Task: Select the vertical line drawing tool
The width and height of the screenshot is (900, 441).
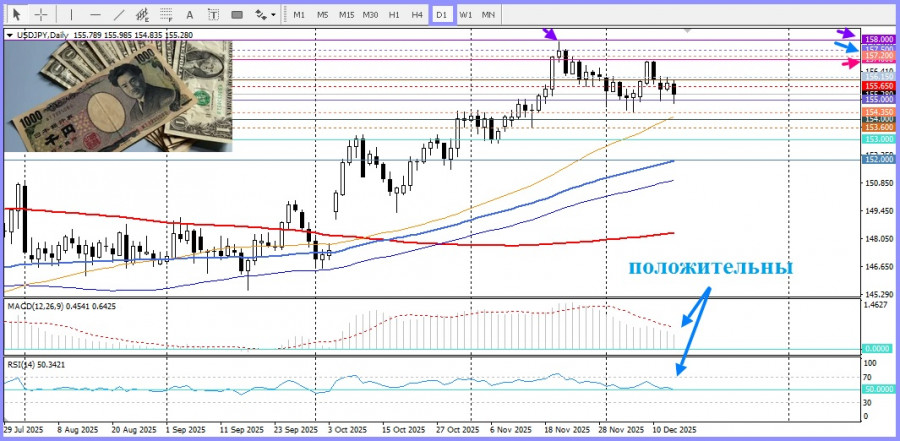Action: pyautogui.click(x=70, y=14)
